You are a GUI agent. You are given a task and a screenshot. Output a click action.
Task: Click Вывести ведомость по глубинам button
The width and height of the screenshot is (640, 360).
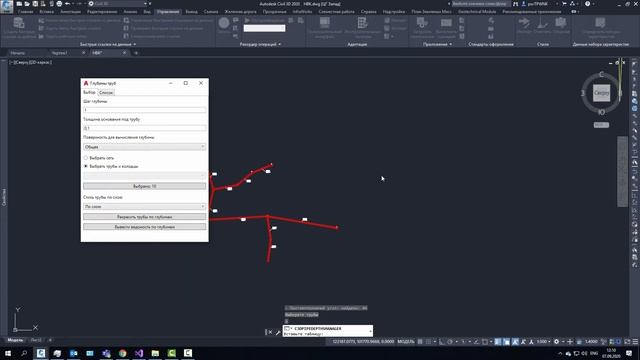[x=144, y=227]
